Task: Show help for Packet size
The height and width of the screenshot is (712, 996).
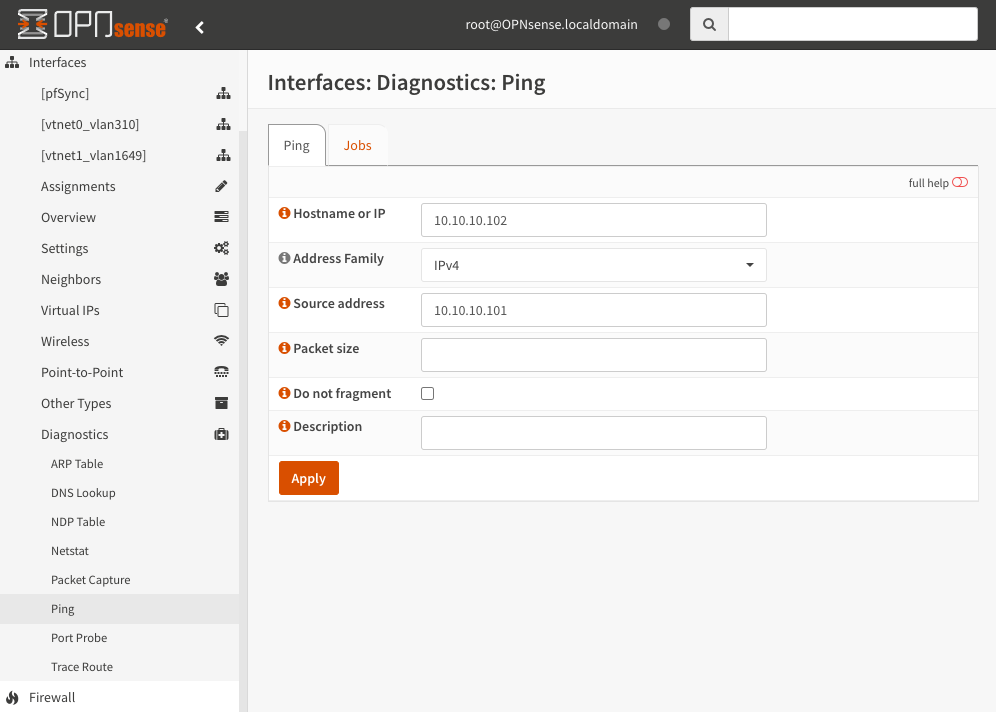Action: (285, 348)
